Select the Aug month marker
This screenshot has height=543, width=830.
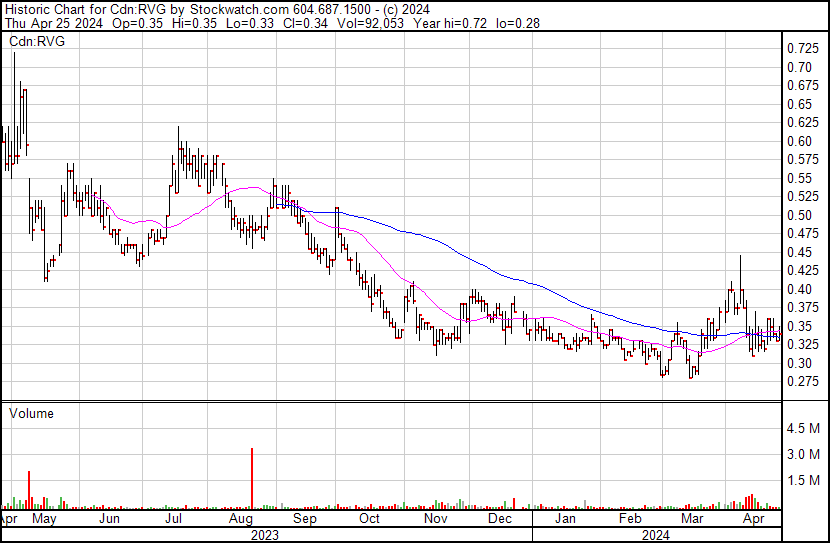click(x=240, y=519)
